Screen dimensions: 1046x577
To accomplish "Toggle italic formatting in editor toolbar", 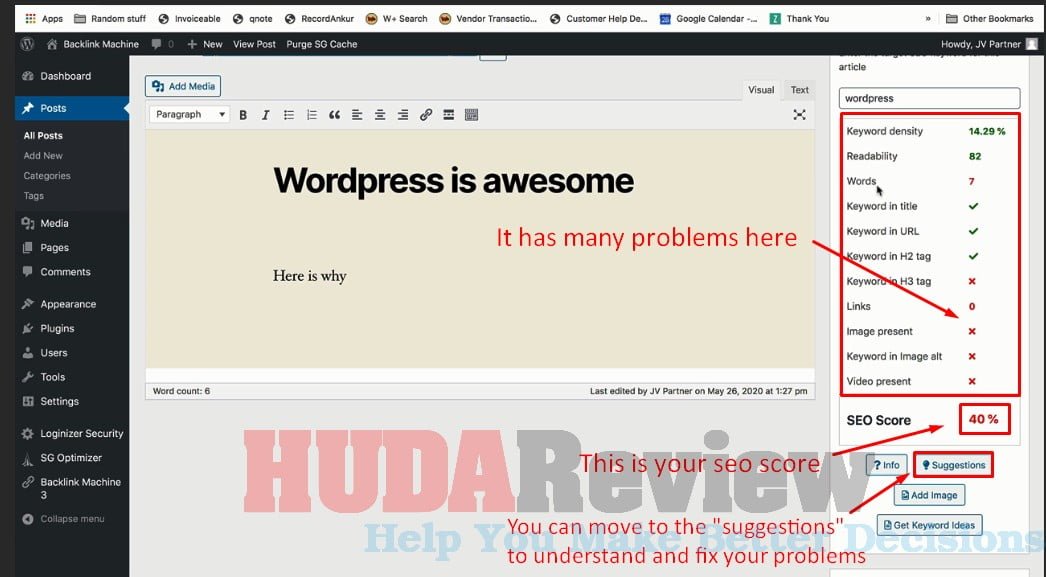I will (x=266, y=115).
